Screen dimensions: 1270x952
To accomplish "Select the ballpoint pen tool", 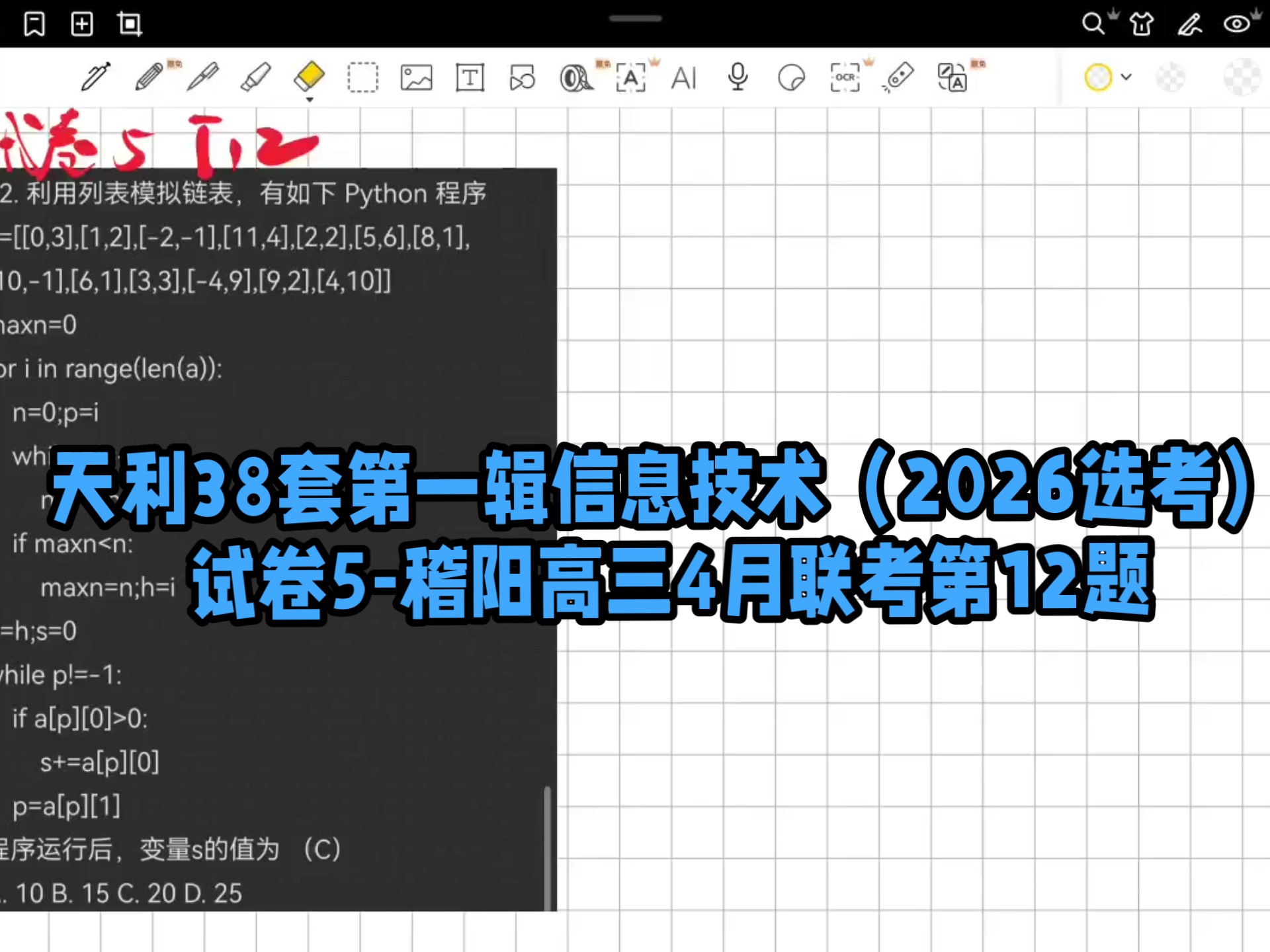I will pyautogui.click(x=203, y=77).
